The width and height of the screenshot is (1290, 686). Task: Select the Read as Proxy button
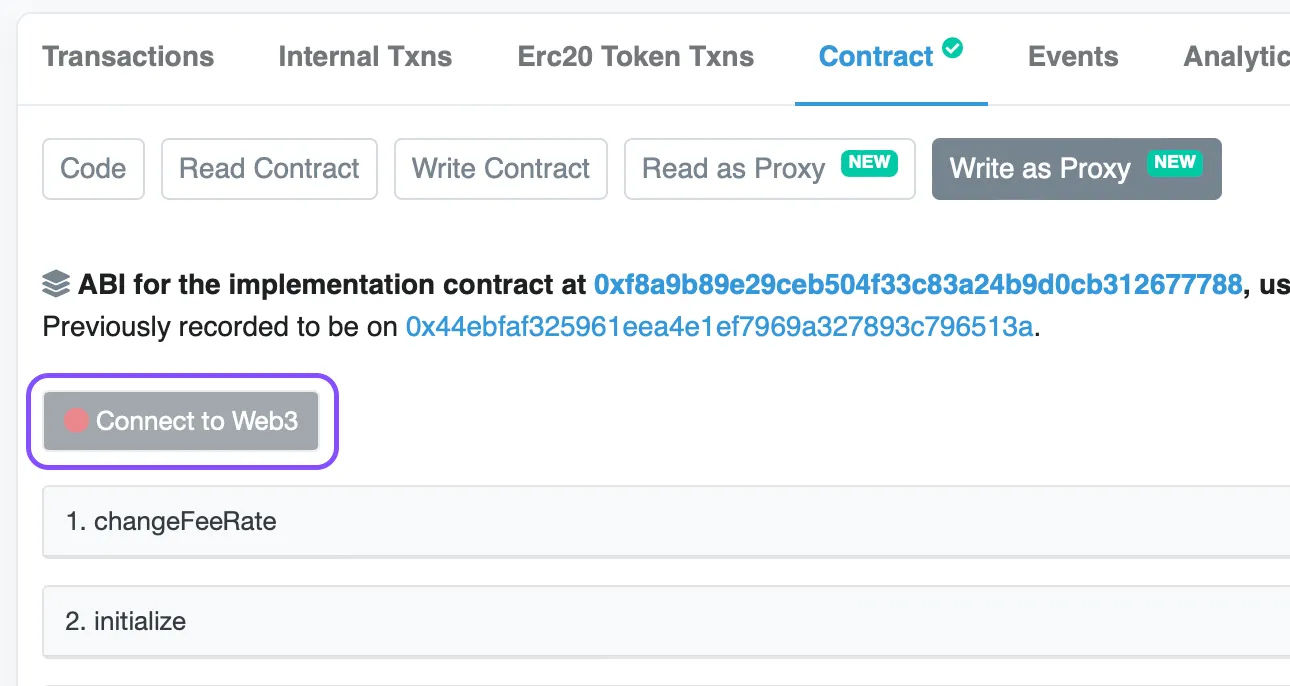(x=733, y=169)
